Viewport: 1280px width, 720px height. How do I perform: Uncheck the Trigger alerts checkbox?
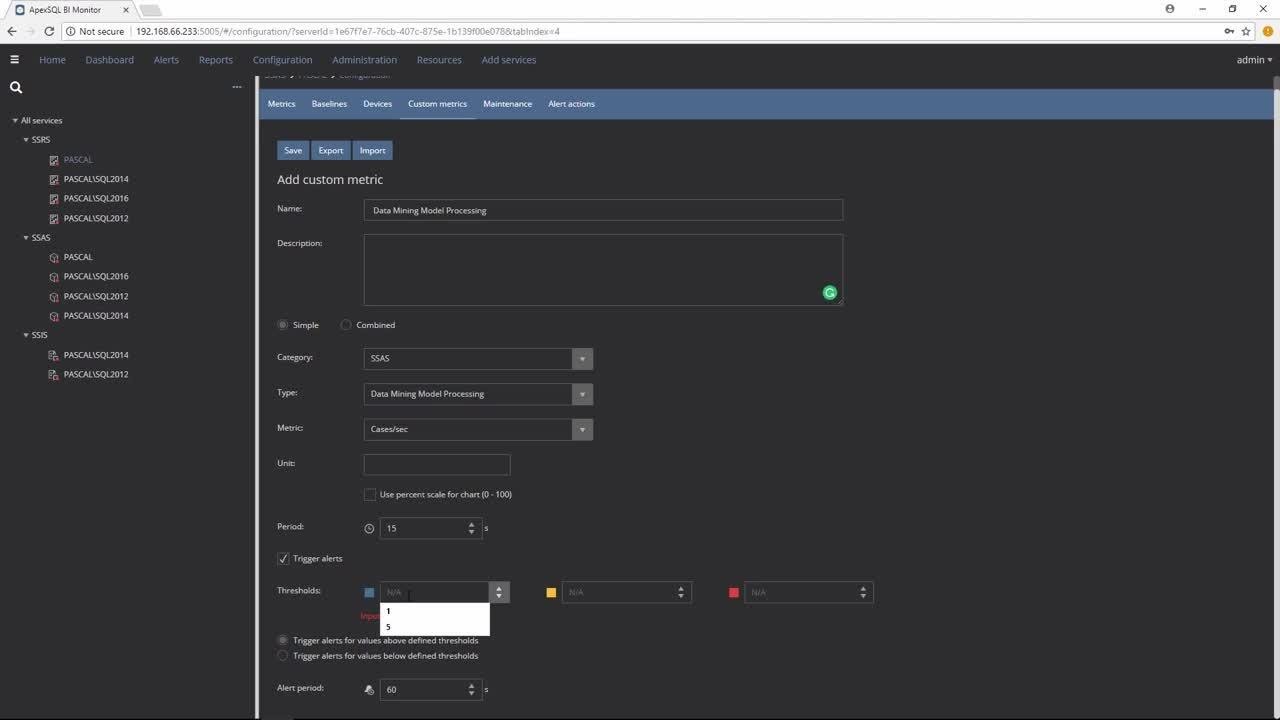click(283, 559)
